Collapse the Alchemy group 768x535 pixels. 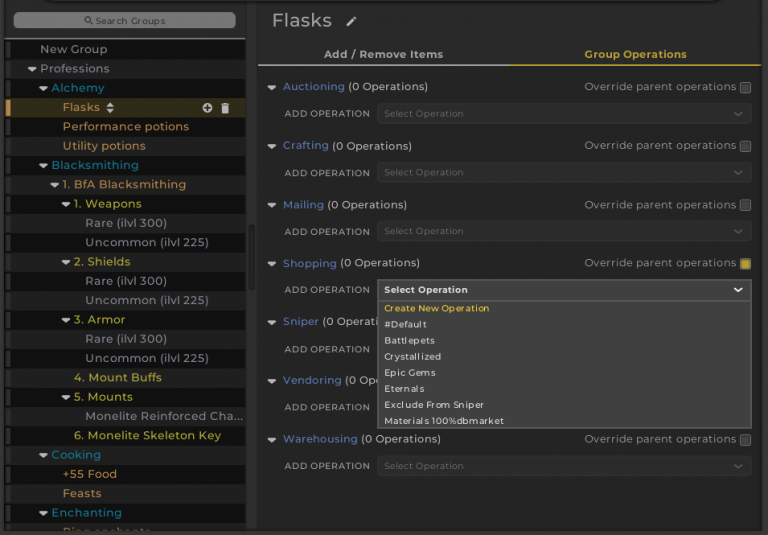coord(43,89)
